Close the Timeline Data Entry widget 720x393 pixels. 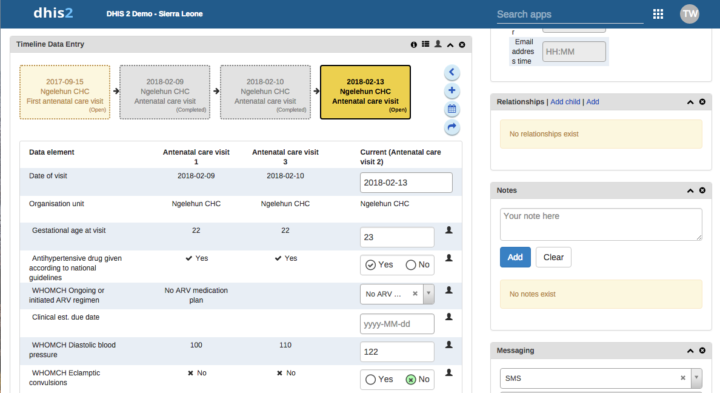click(462, 45)
